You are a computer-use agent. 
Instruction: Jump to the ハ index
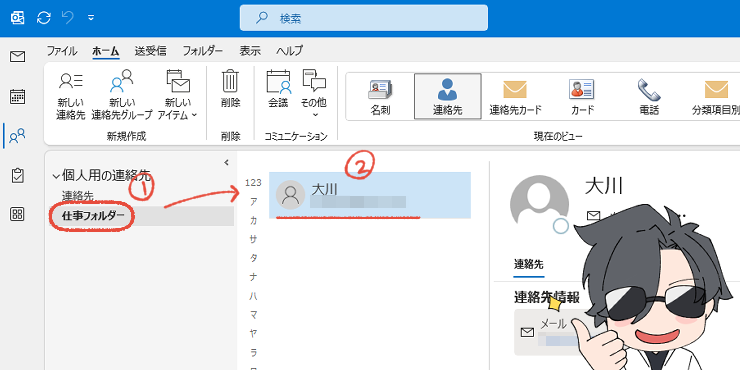click(253, 296)
